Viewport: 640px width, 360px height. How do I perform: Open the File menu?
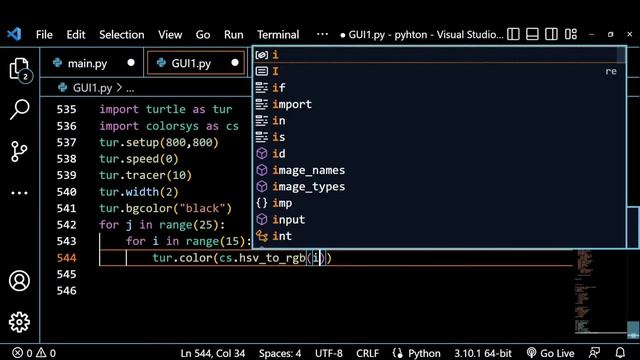44,35
